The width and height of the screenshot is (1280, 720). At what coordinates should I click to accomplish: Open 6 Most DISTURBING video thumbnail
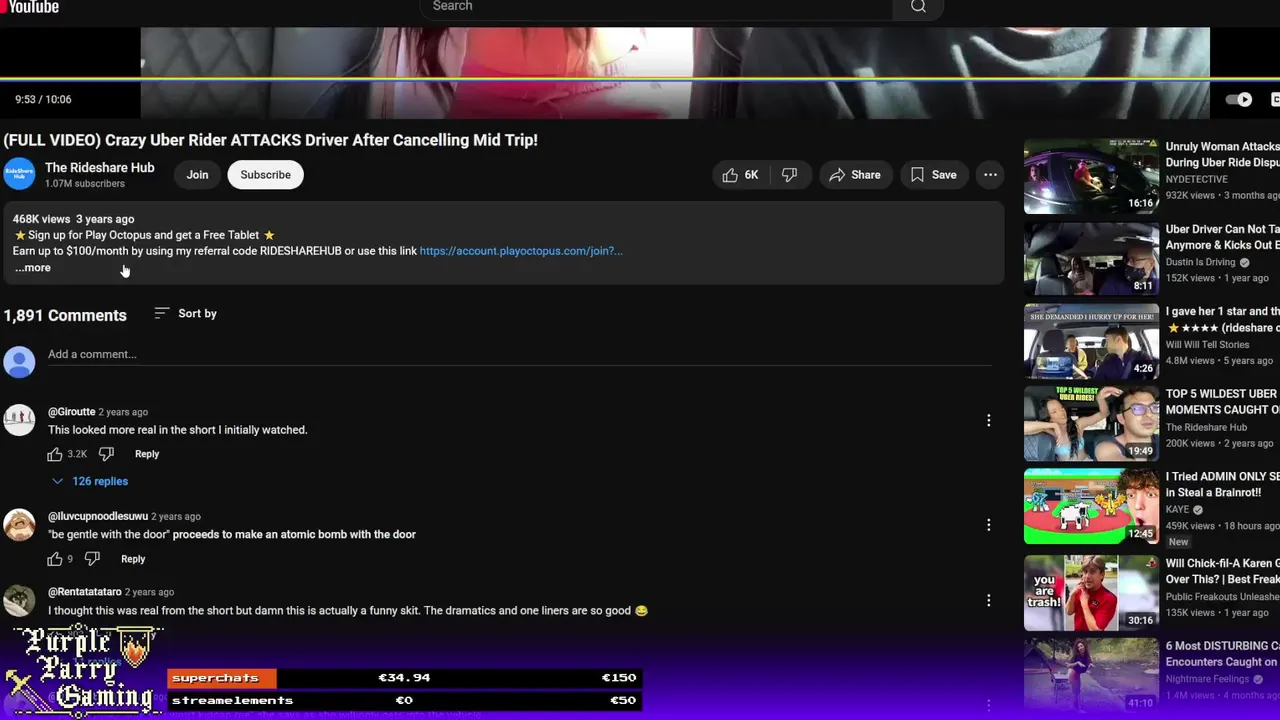coord(1091,675)
